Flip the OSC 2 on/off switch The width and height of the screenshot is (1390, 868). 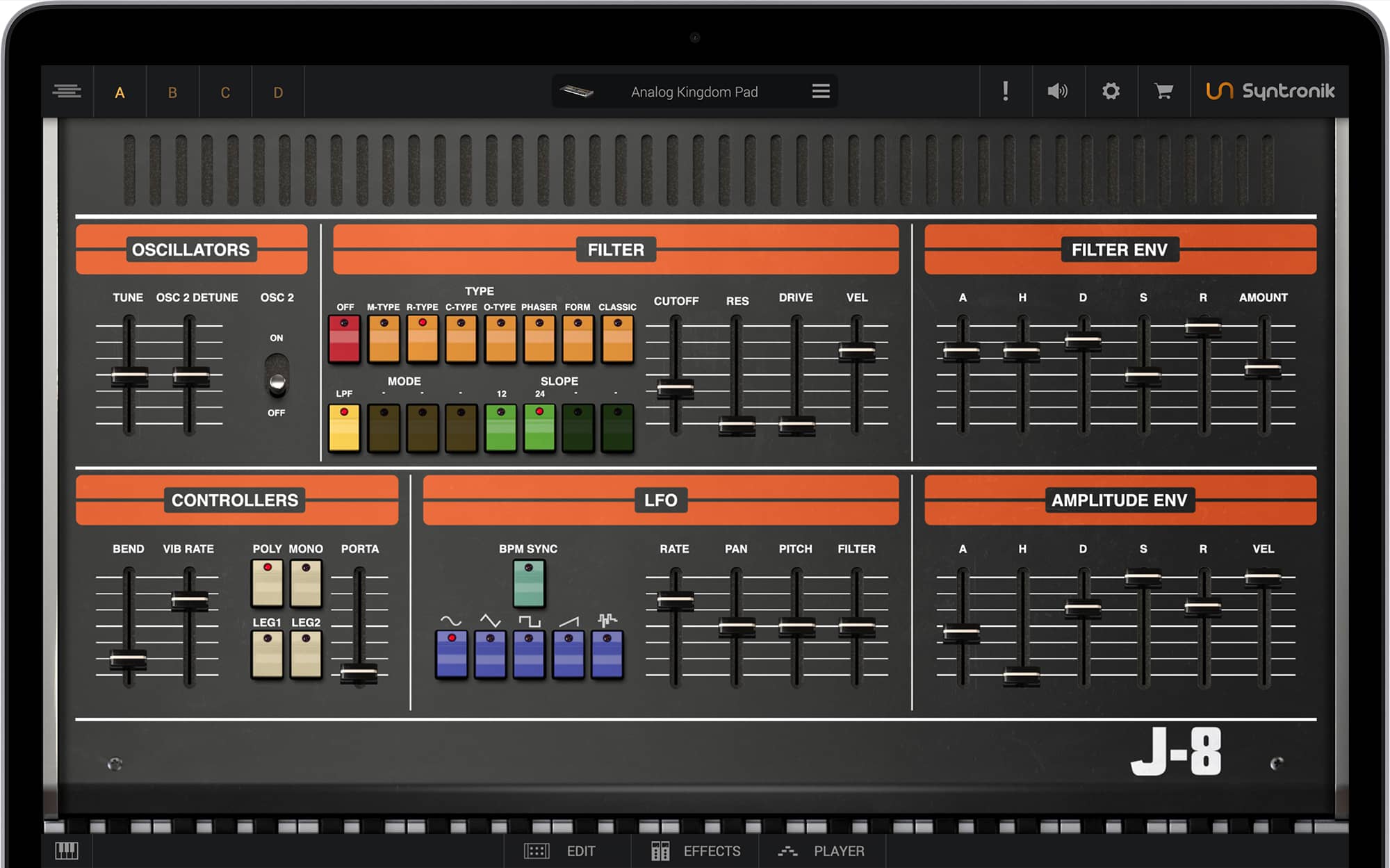[277, 375]
